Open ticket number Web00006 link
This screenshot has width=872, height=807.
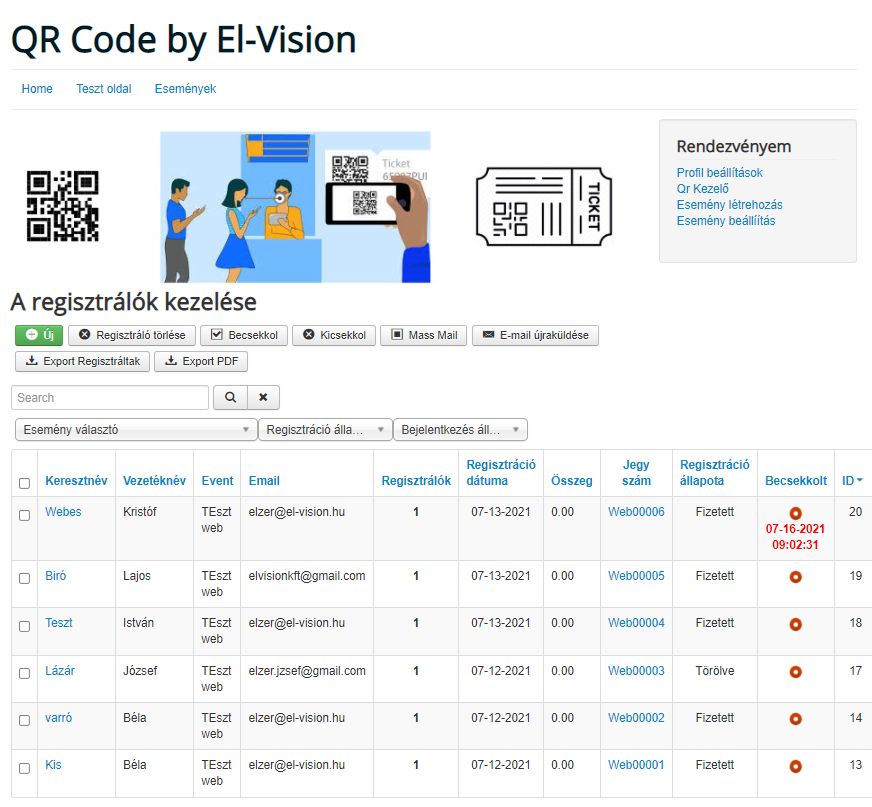point(636,512)
